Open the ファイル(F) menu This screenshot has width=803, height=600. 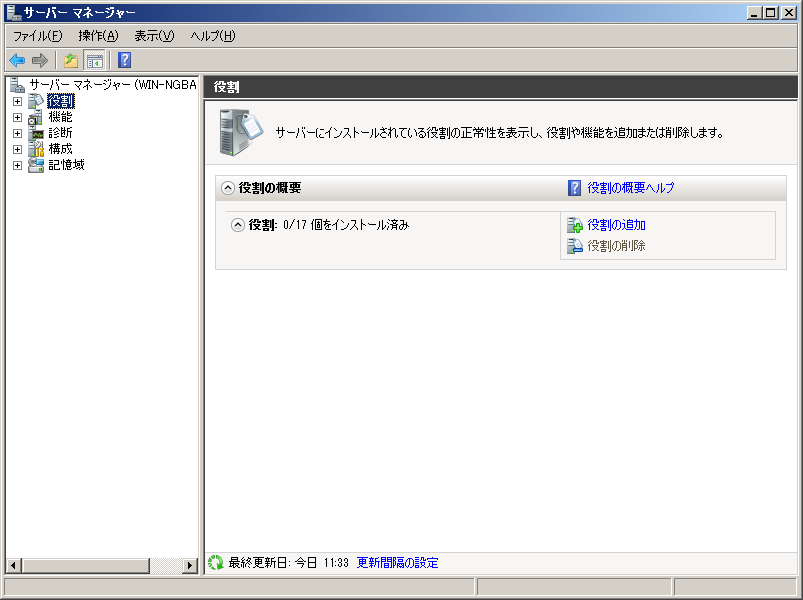37,36
